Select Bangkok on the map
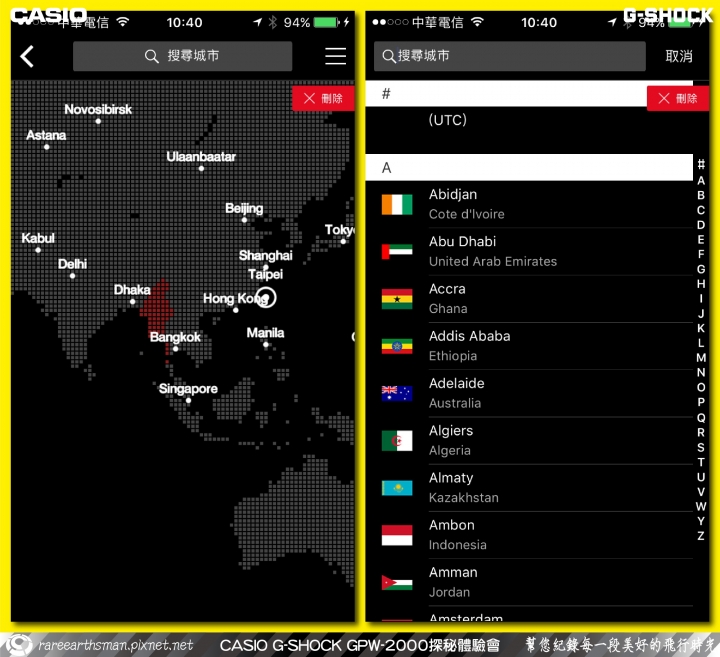Viewport: 720px width, 657px height. (x=175, y=341)
